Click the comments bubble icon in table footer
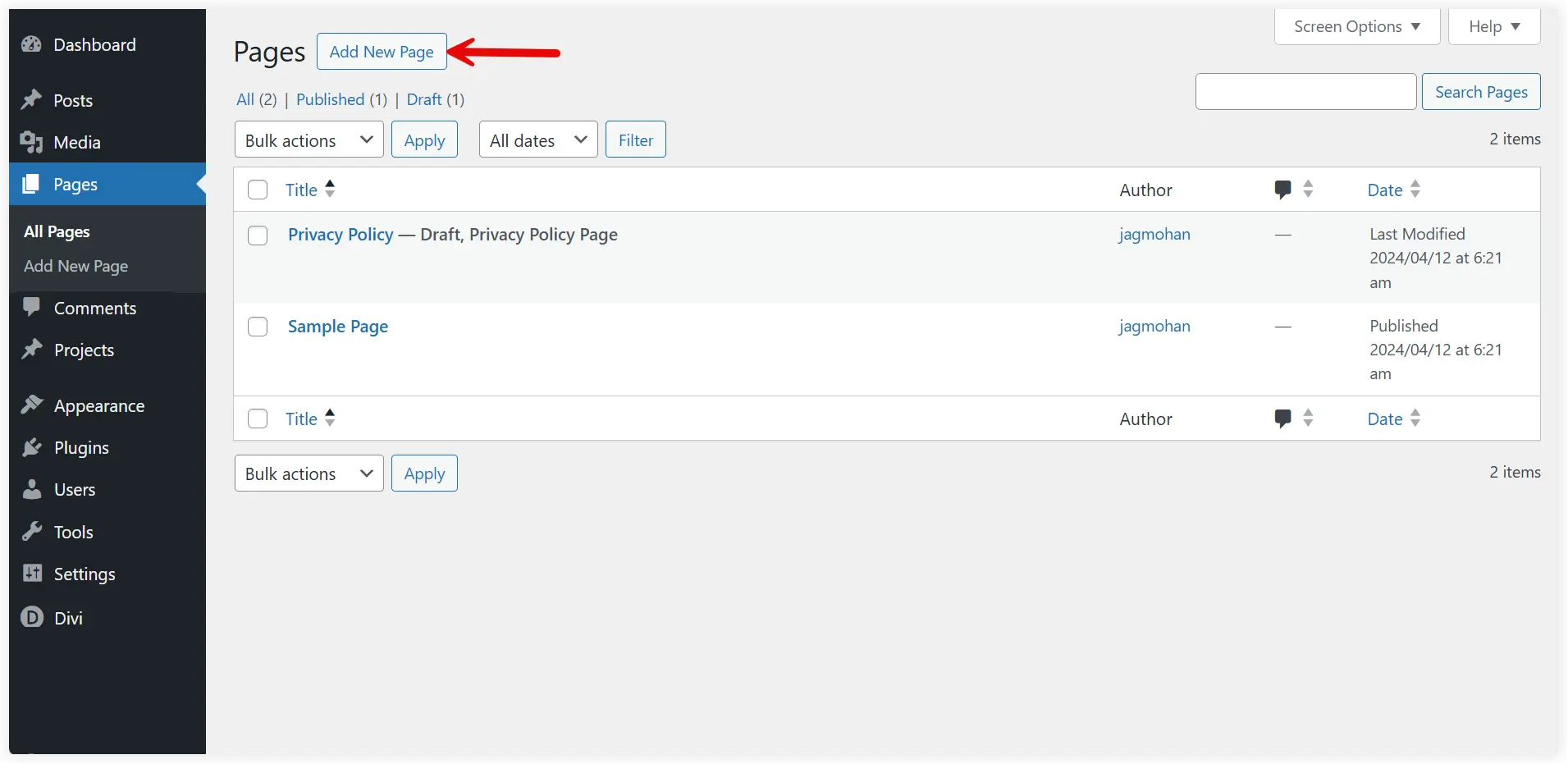The height and width of the screenshot is (764, 1568). (x=1282, y=419)
